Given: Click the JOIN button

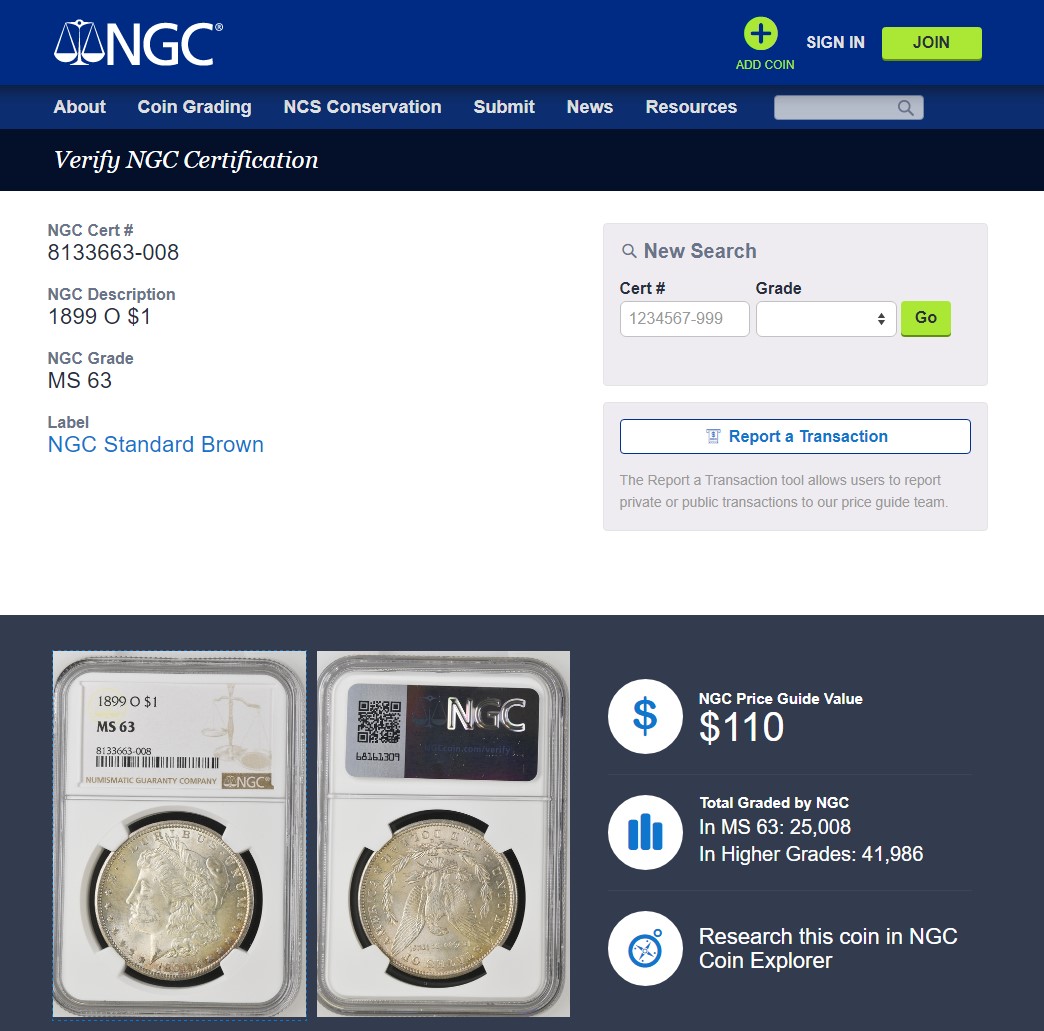Looking at the screenshot, I should point(931,43).
